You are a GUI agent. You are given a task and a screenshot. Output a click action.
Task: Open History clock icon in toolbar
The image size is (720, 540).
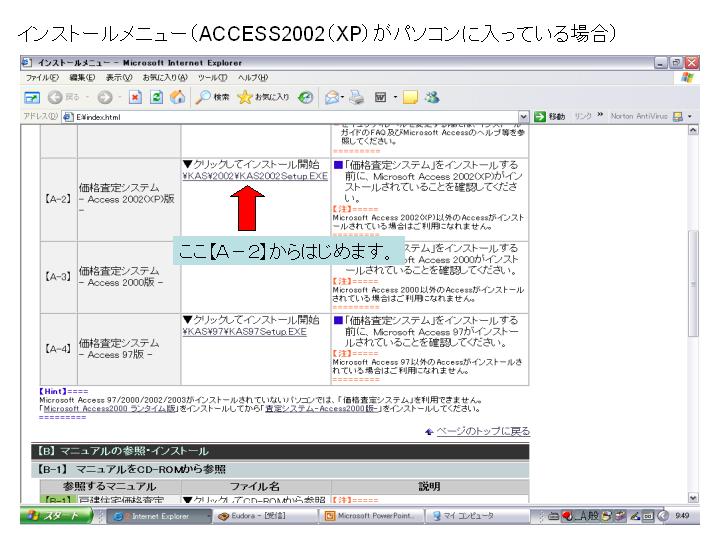point(305,97)
